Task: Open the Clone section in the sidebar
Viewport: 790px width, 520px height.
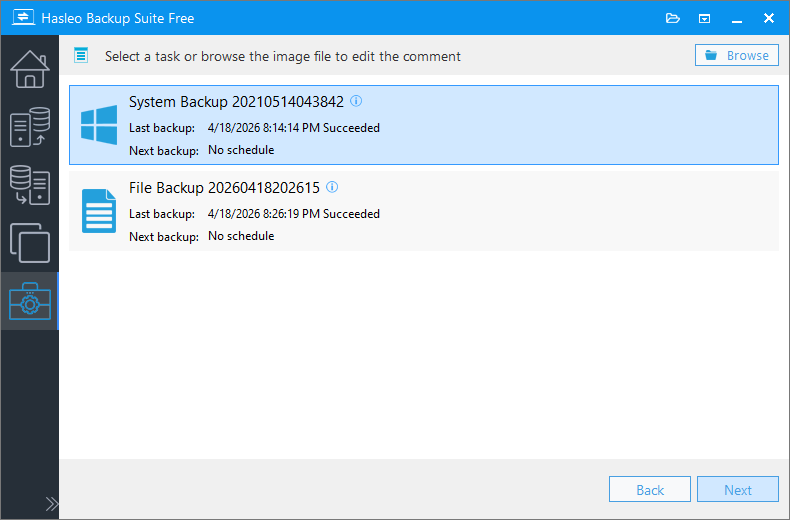Action: (30, 243)
